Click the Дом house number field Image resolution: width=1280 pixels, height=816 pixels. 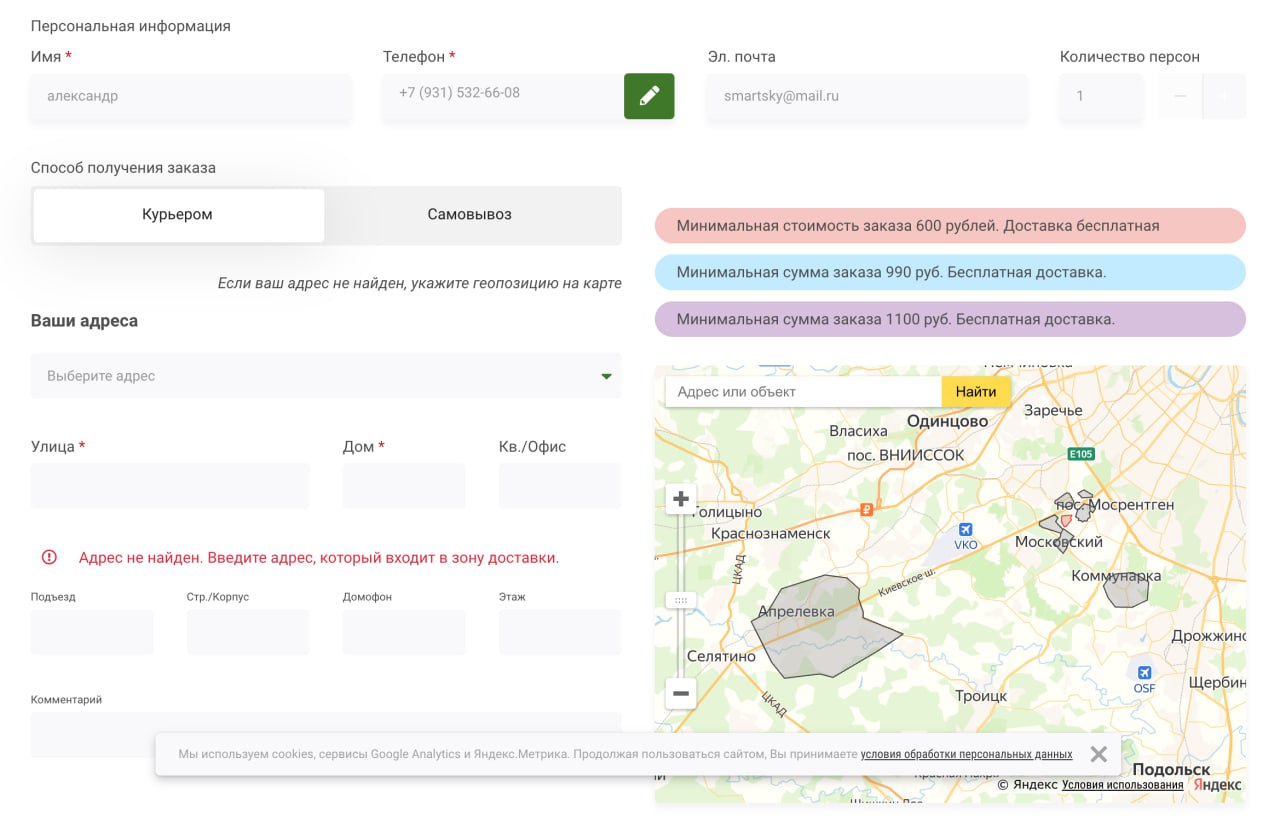[404, 486]
